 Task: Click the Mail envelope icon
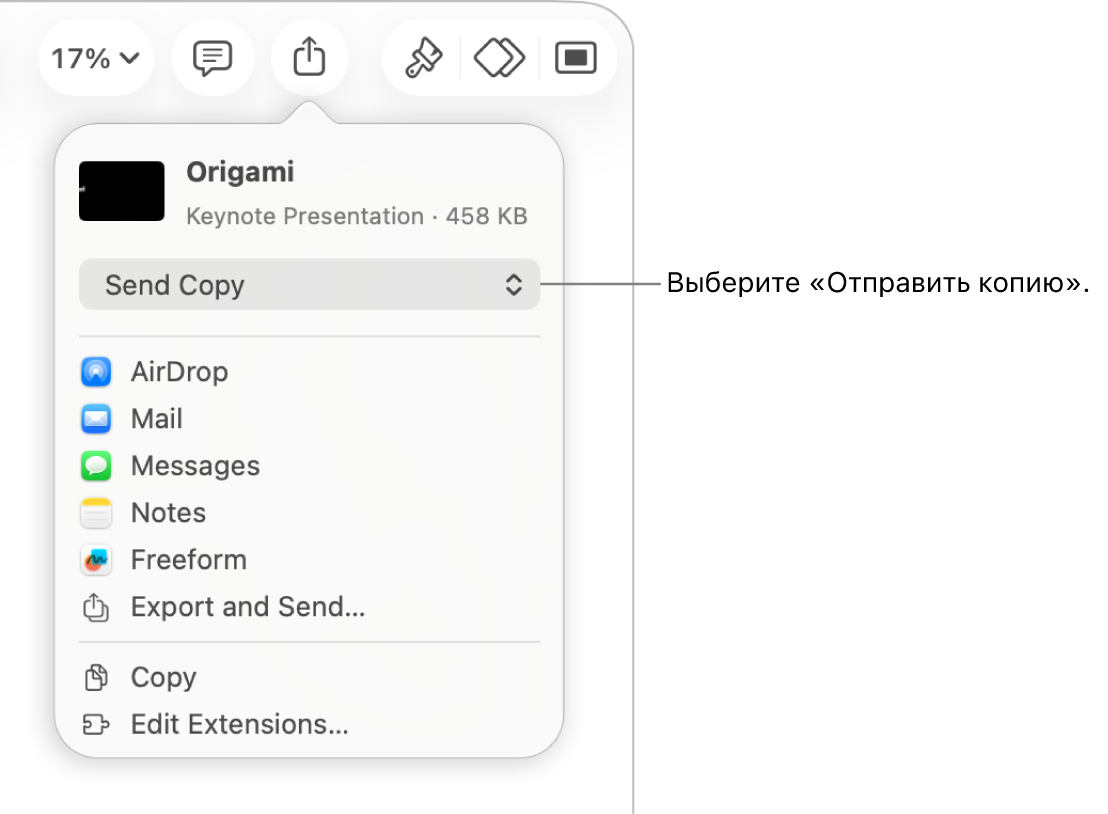pyautogui.click(x=96, y=419)
